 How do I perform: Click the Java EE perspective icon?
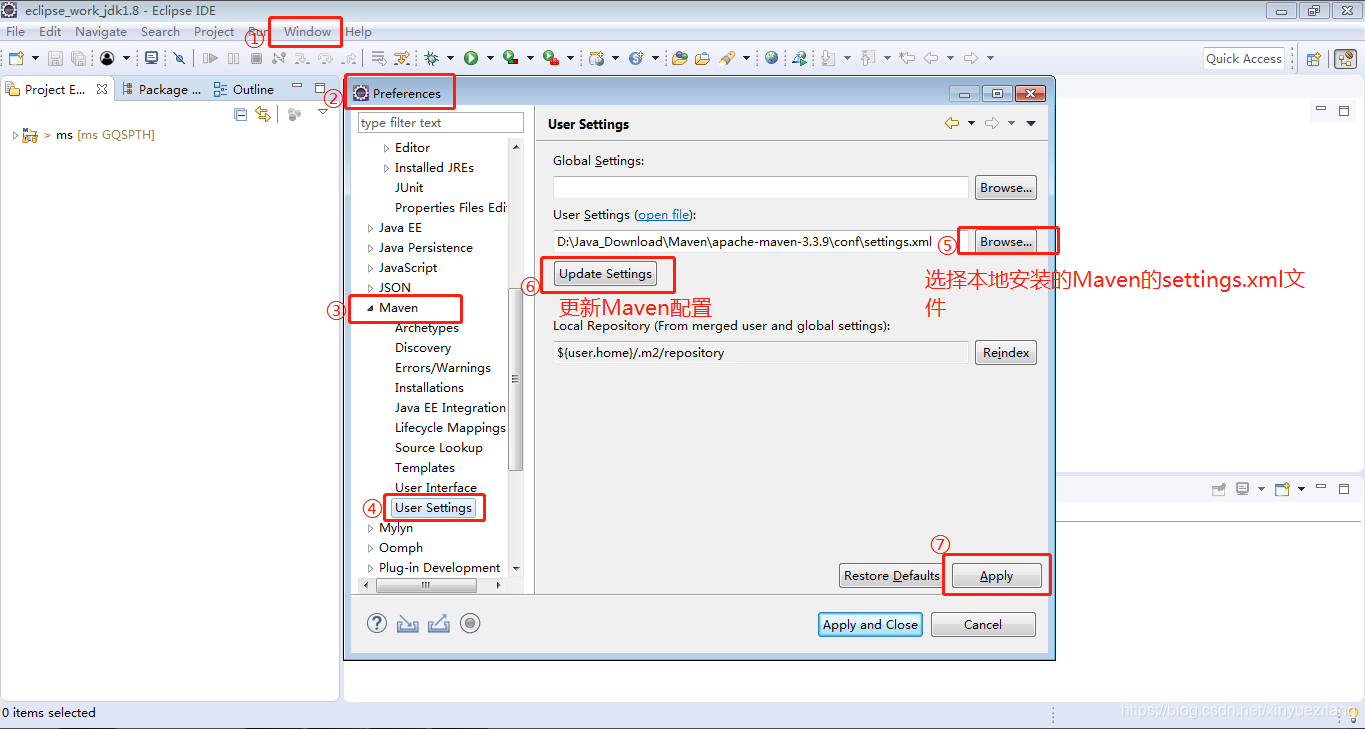1346,58
